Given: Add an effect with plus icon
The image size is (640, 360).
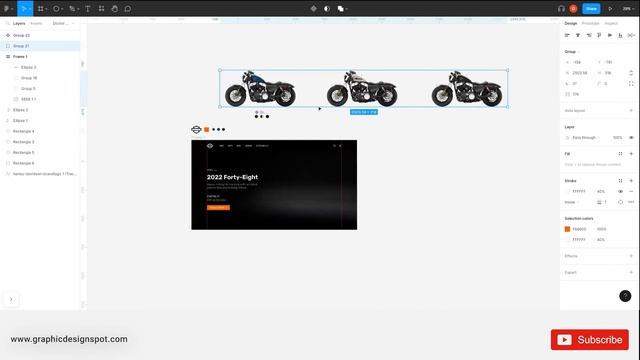Looking at the screenshot, I should point(631,256).
